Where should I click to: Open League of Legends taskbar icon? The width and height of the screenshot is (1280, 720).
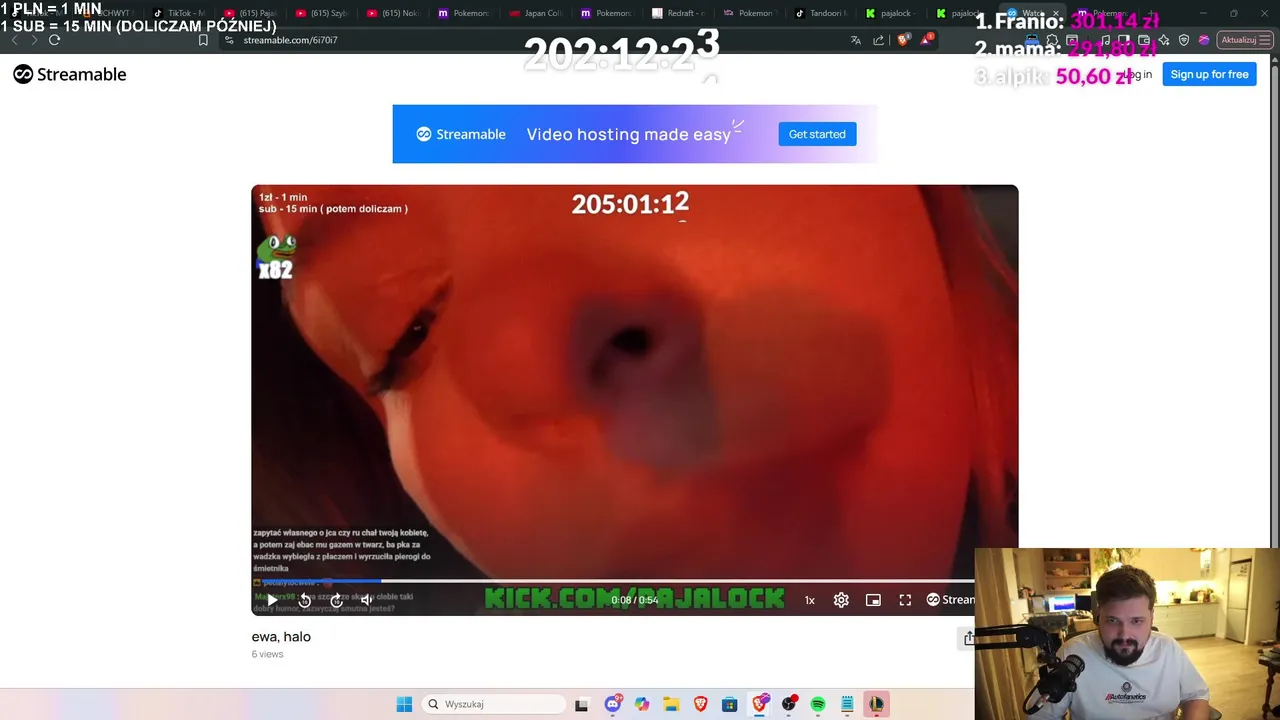click(876, 704)
